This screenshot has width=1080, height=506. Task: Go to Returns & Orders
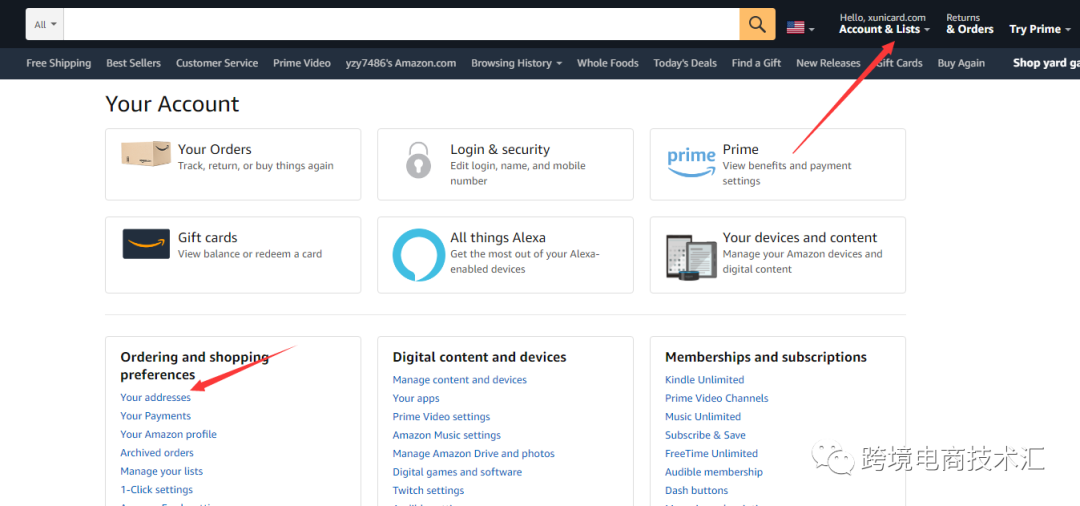click(x=970, y=24)
